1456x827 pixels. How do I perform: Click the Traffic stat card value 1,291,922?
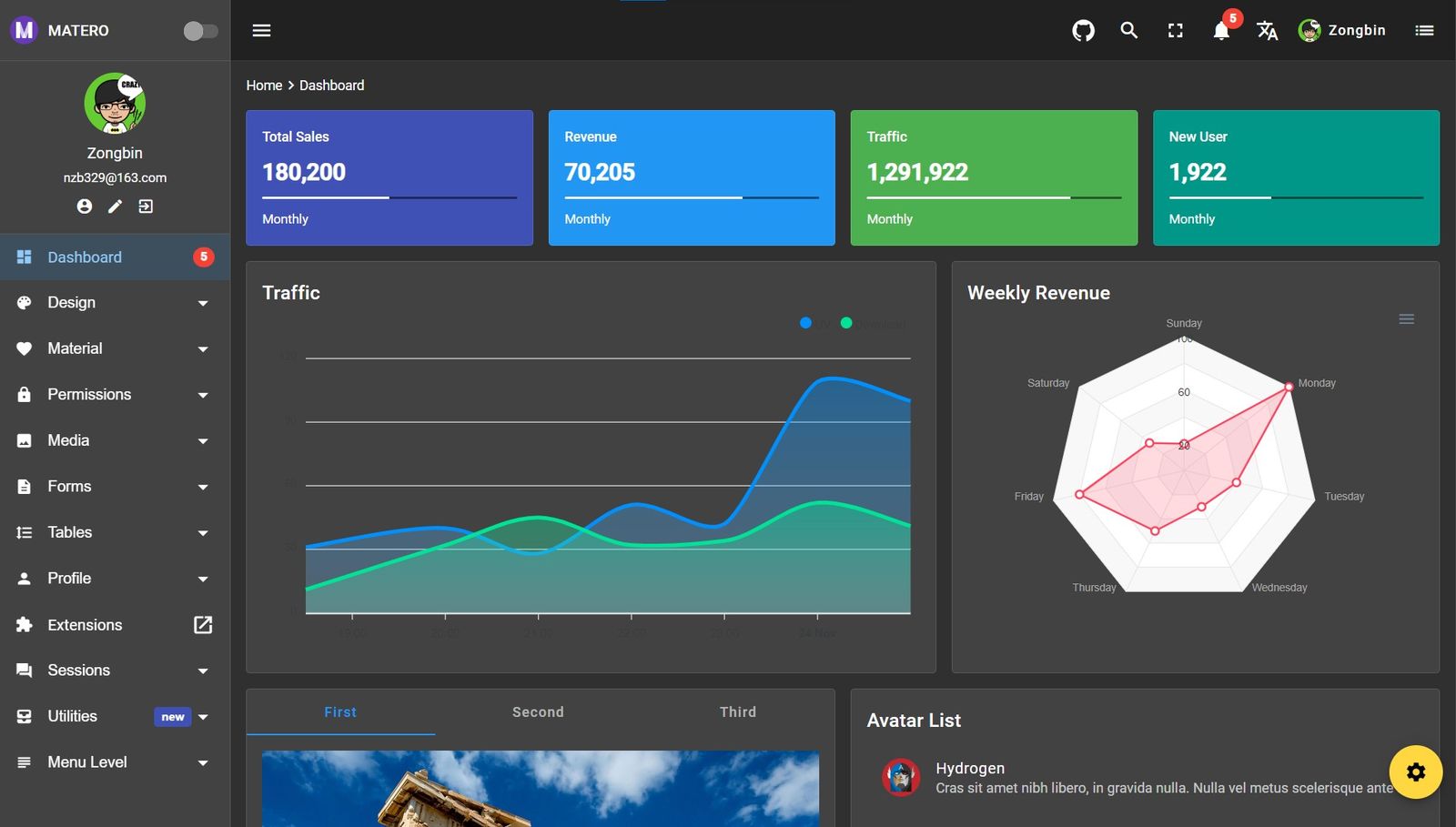point(917,172)
